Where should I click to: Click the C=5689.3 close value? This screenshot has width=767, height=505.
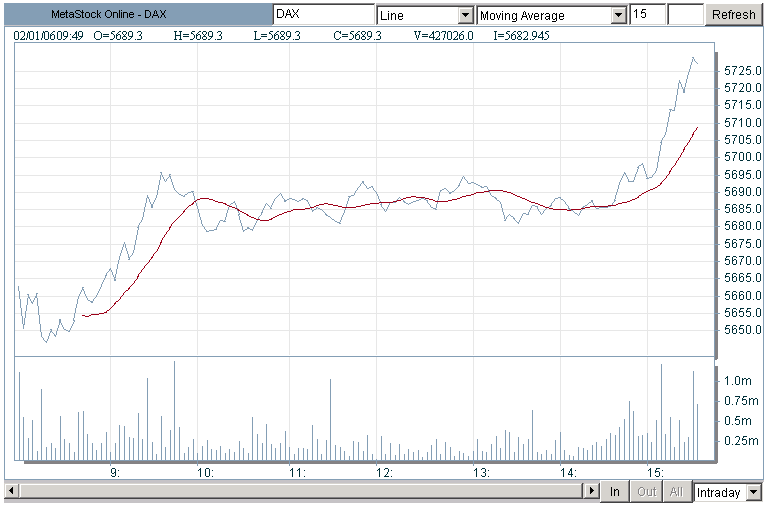click(x=357, y=36)
